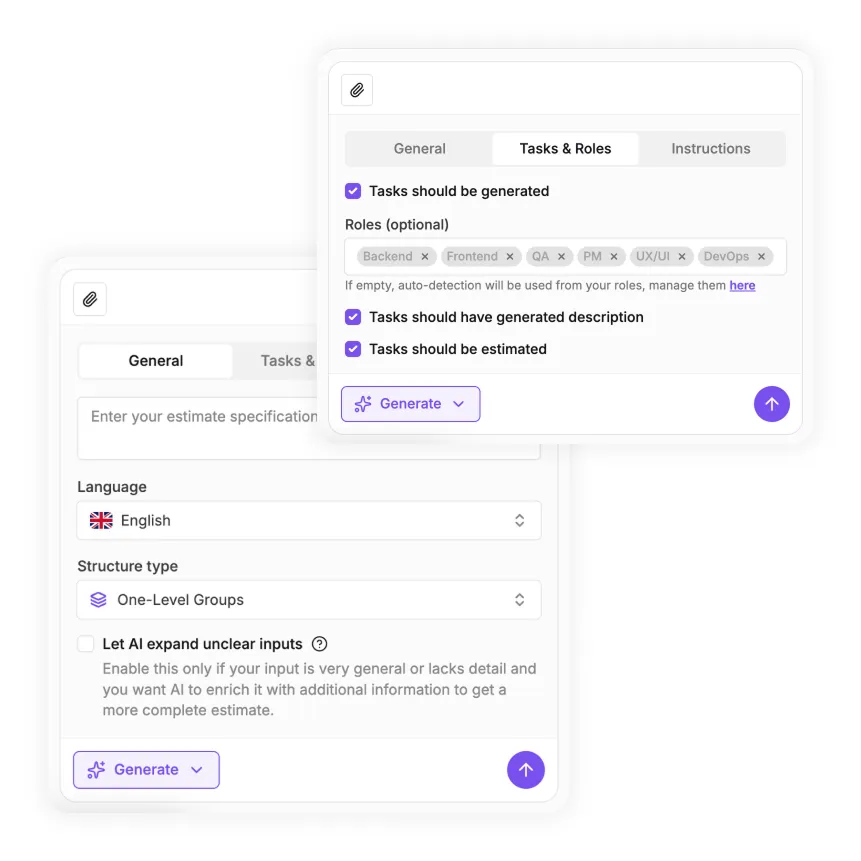The image size is (861, 861).
Task: Click the stacked-layers icon in Structure type field
Action: (x=98, y=599)
